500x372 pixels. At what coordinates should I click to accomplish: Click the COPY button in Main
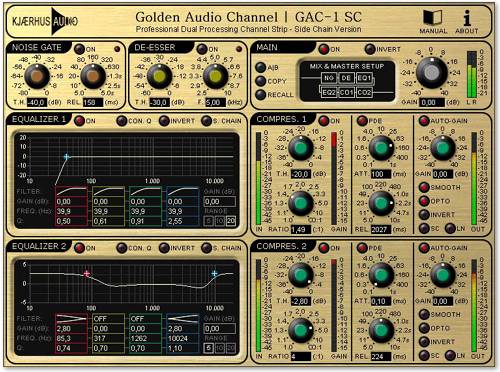coord(261,81)
